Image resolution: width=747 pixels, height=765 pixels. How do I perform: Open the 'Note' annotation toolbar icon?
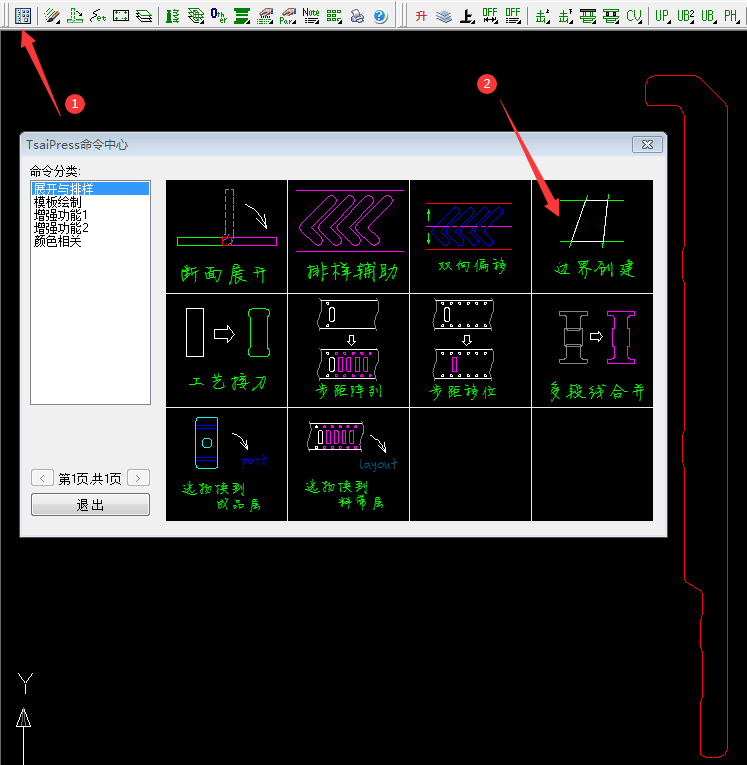pyautogui.click(x=311, y=16)
